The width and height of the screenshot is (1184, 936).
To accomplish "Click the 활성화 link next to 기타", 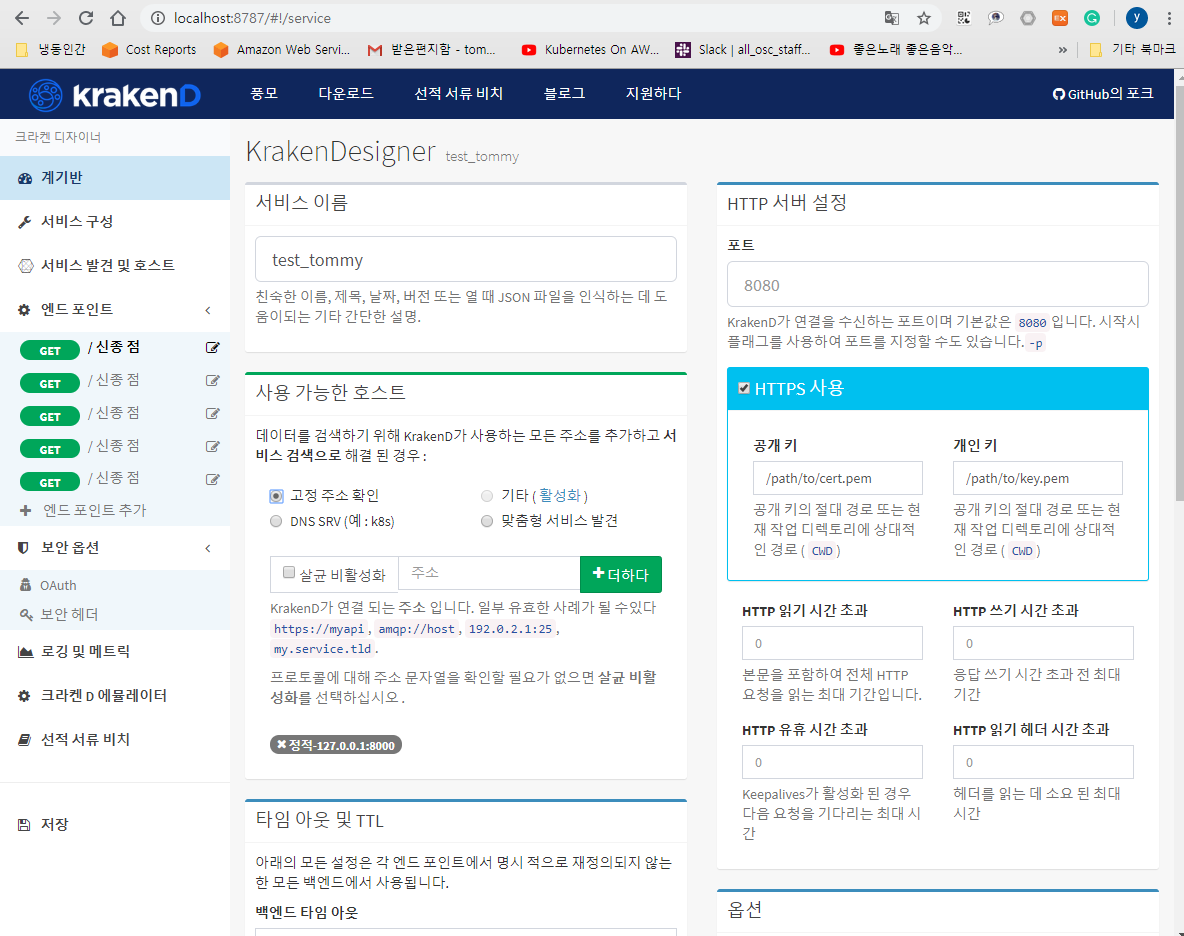I will (560, 496).
